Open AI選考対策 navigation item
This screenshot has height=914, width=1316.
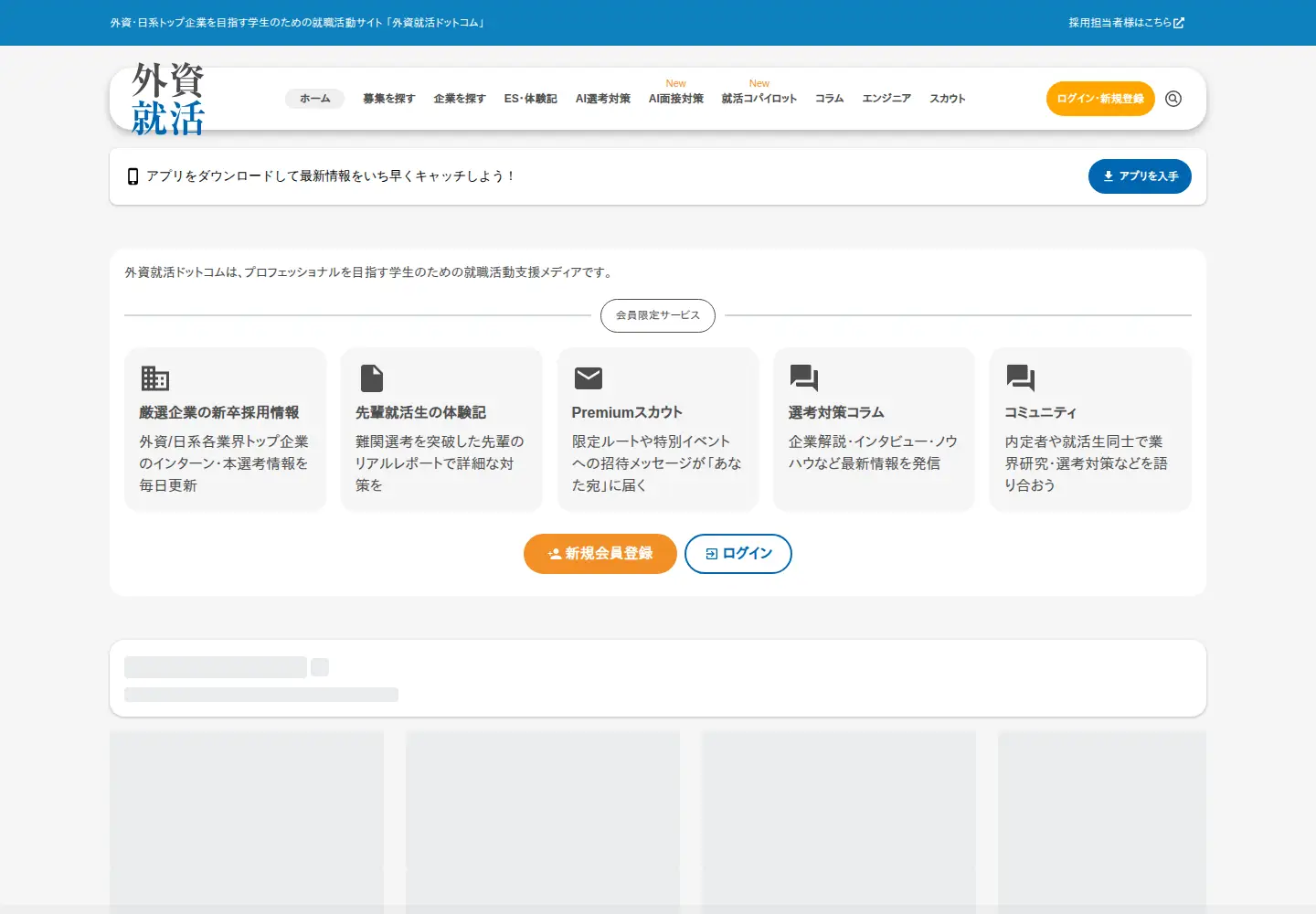click(x=603, y=99)
